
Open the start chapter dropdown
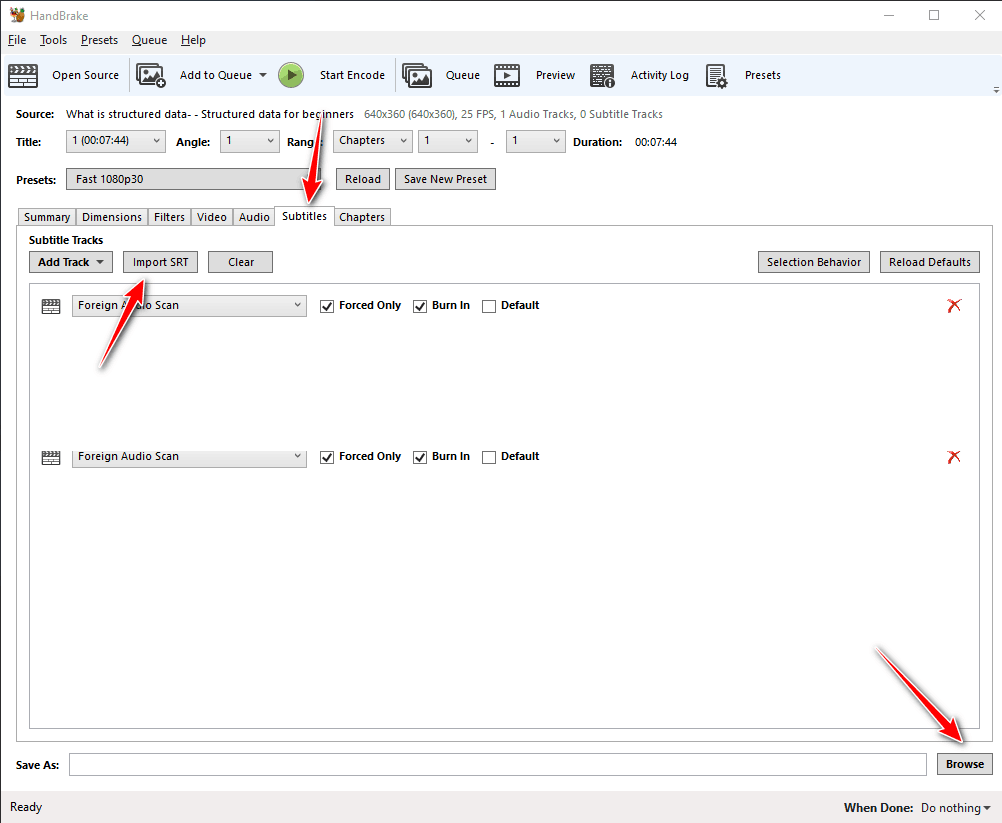[448, 141]
